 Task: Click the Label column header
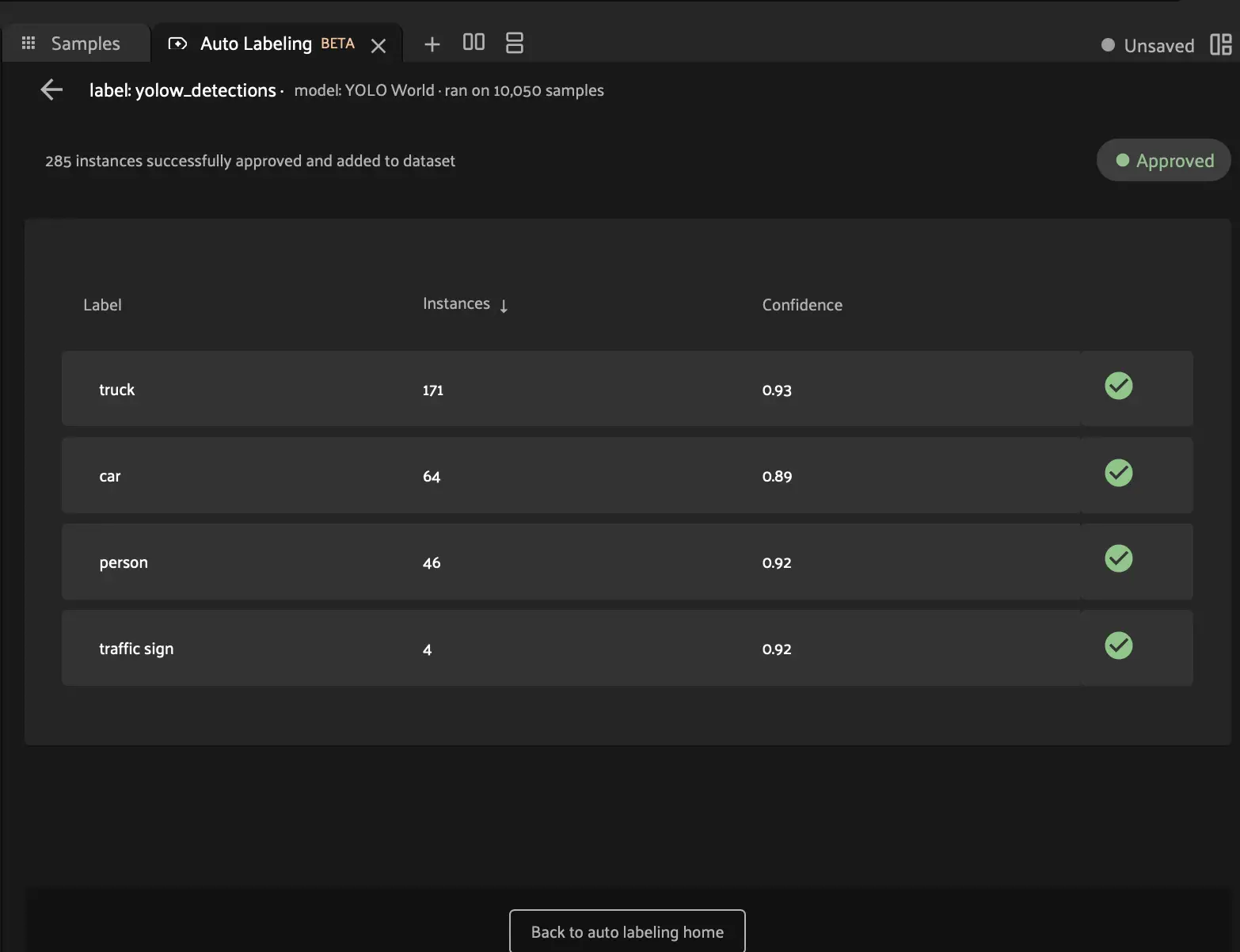click(102, 305)
